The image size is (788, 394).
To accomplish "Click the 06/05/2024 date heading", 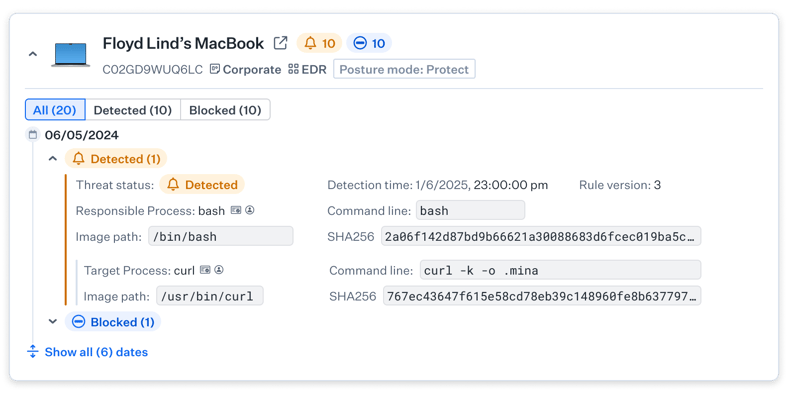I will (x=81, y=135).
